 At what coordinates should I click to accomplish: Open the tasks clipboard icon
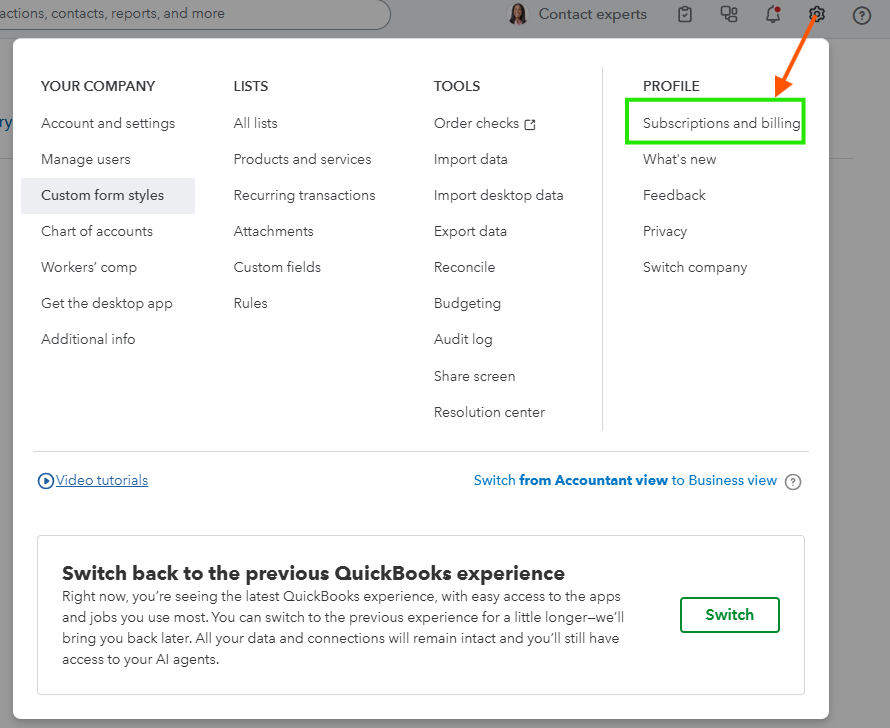(x=685, y=14)
